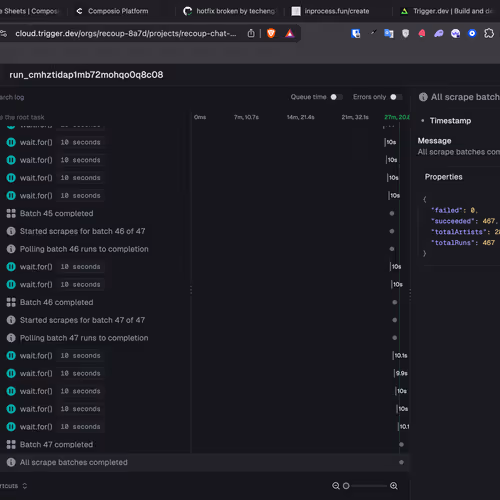Open the Brave shields lion icon
Image resolution: width=500 pixels, height=500 pixels.
271,33
